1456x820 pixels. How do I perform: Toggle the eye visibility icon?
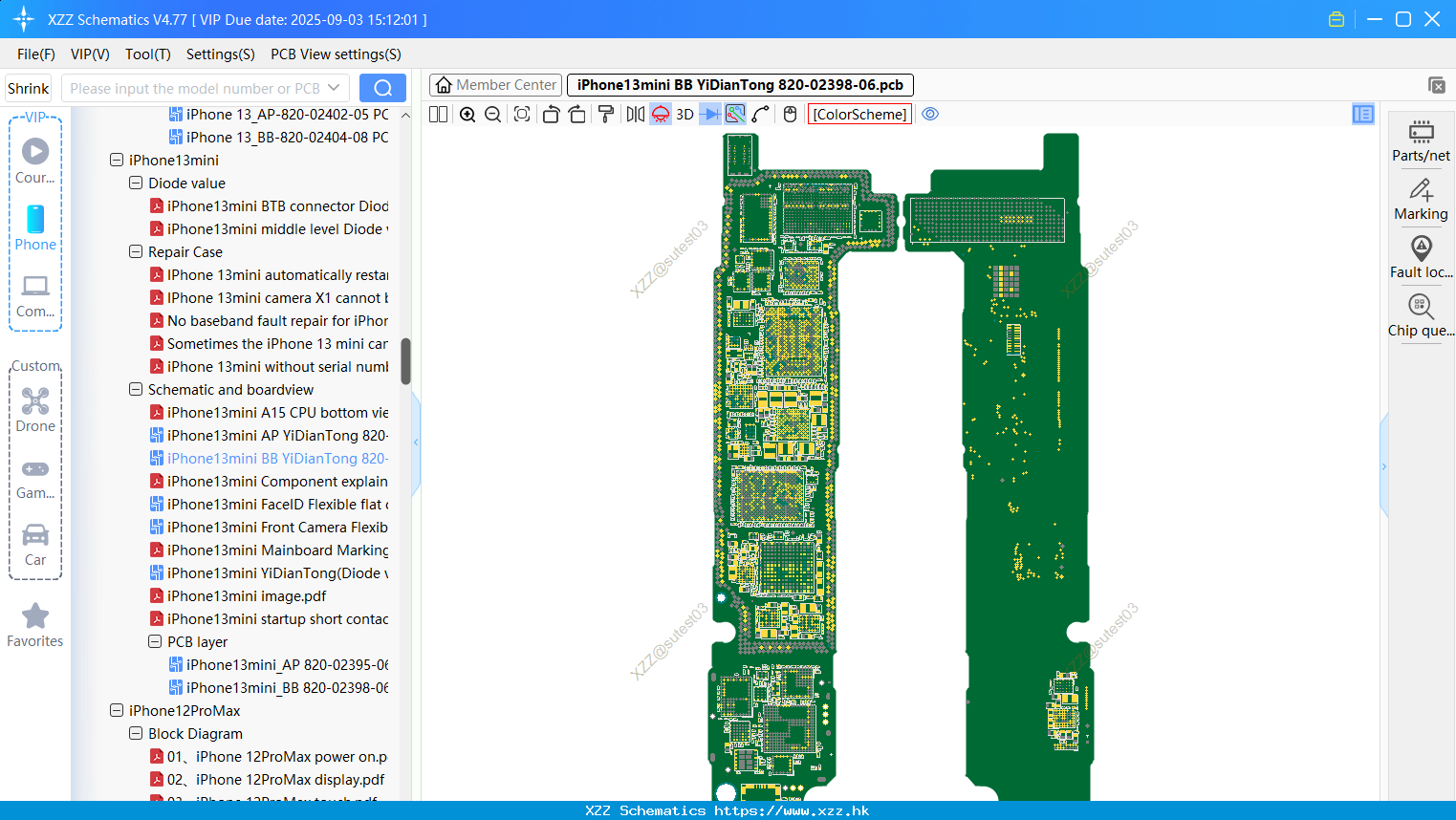930,114
